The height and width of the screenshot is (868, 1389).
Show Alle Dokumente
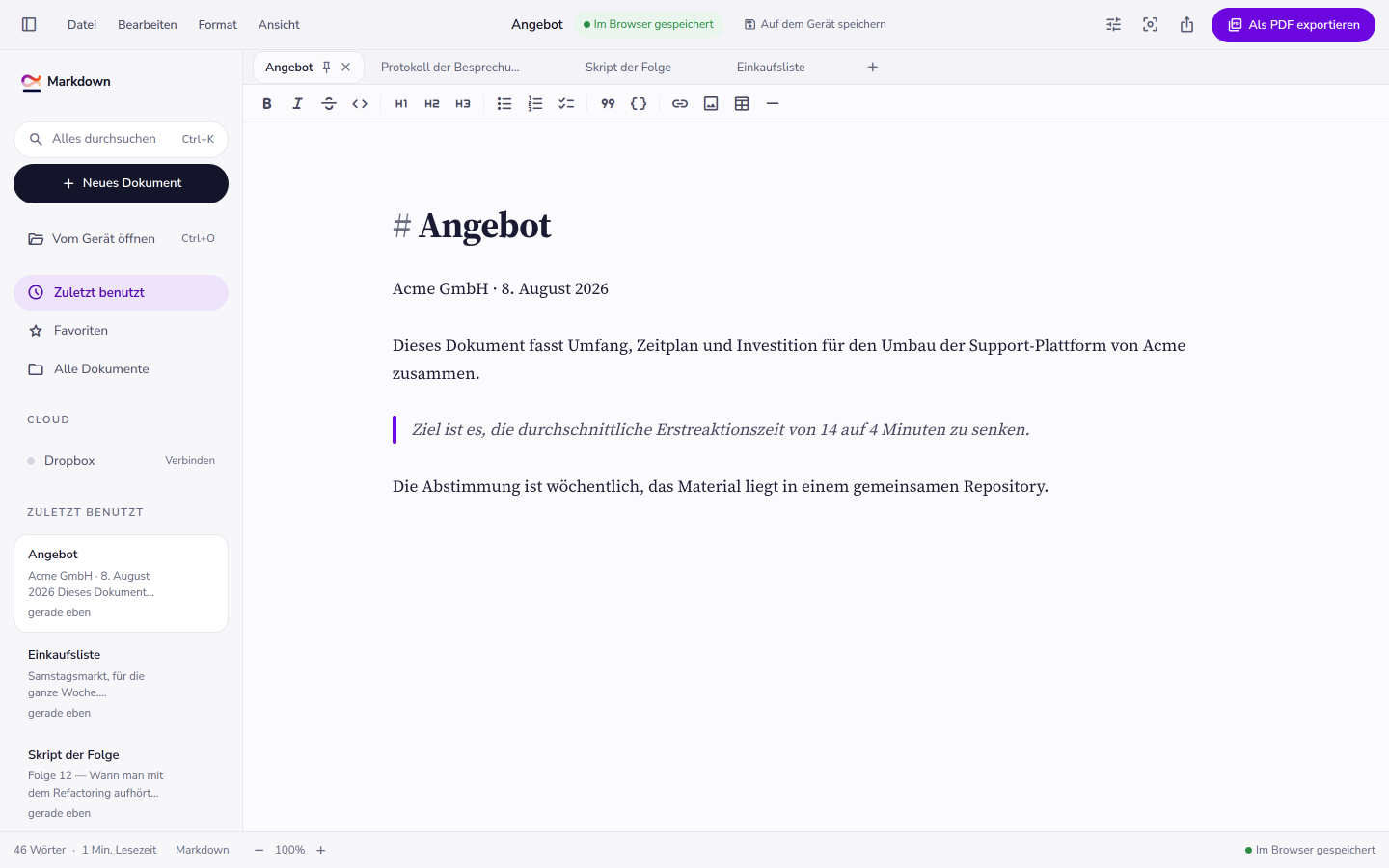(x=121, y=369)
